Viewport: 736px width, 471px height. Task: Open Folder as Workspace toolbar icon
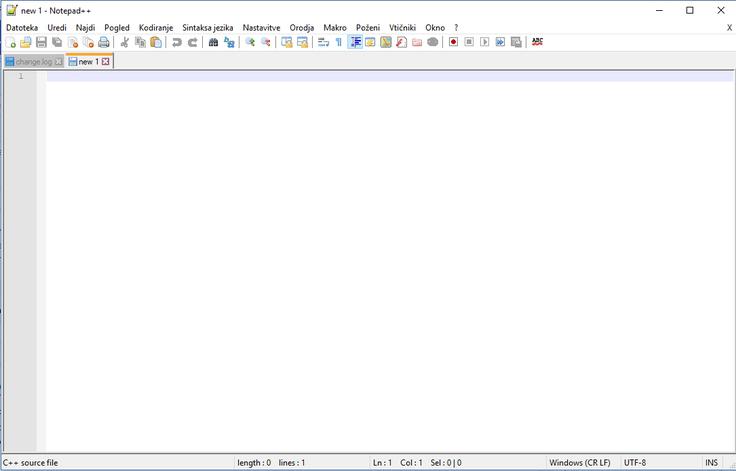pyautogui.click(x=417, y=42)
